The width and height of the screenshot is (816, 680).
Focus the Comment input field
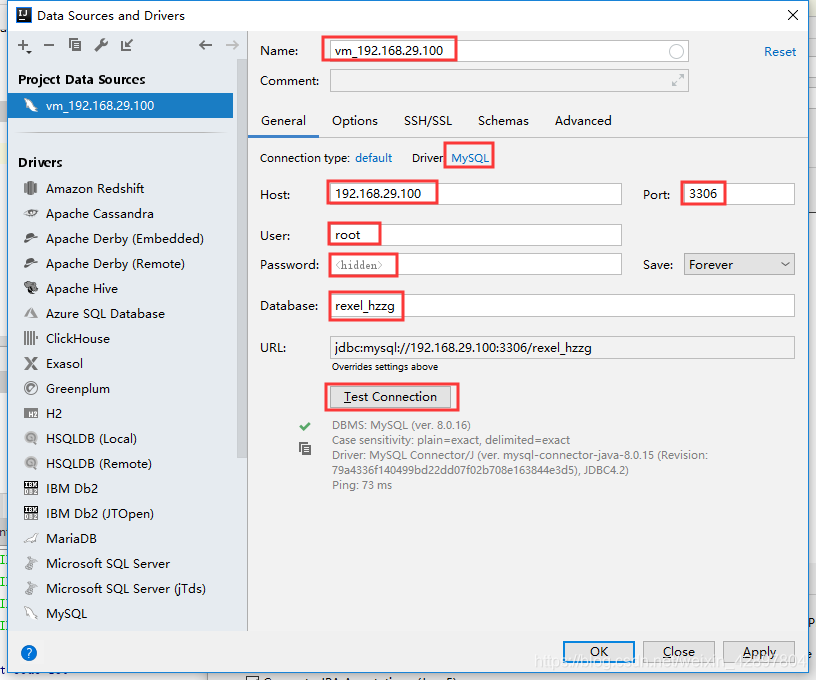tap(509, 81)
